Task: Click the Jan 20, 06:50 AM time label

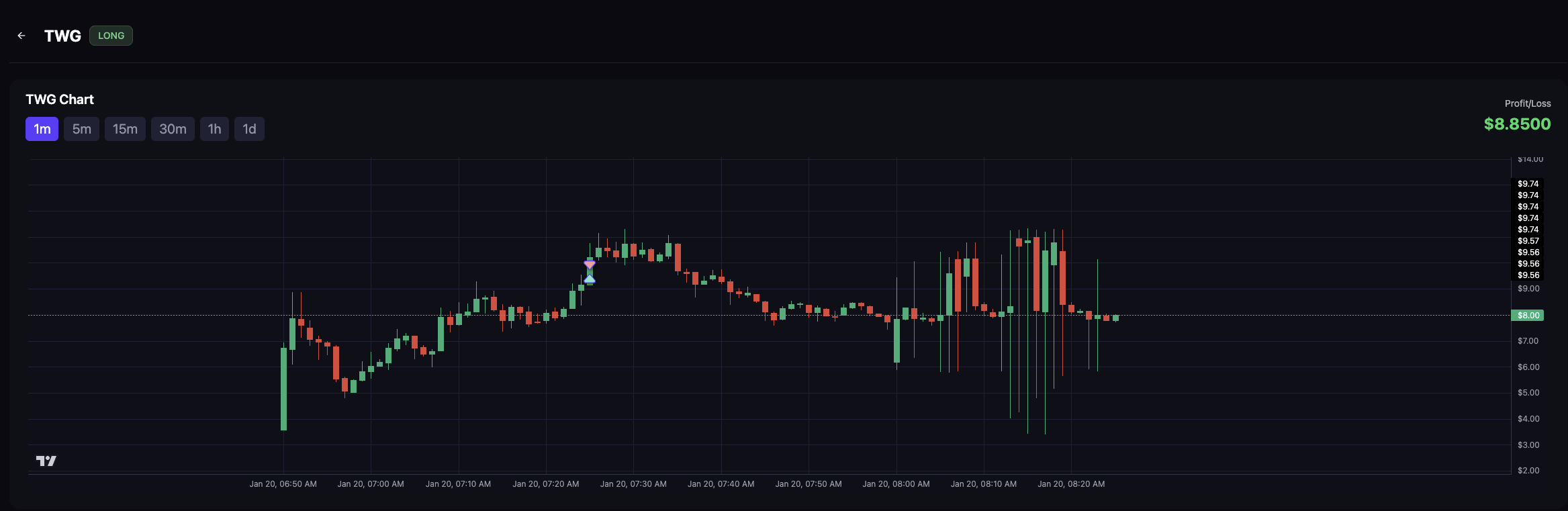Action: click(x=283, y=484)
